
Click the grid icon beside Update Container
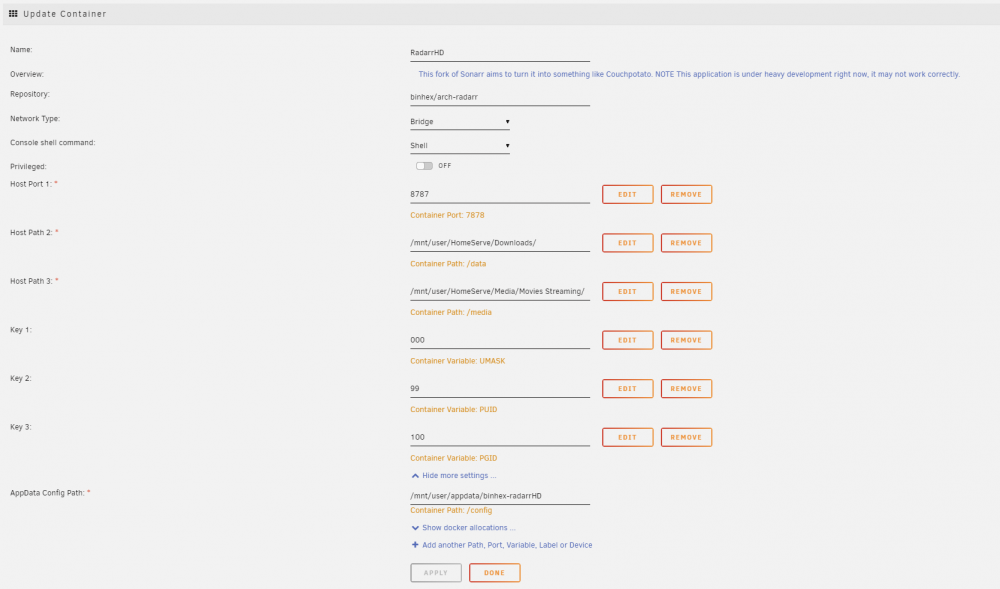(13, 13)
